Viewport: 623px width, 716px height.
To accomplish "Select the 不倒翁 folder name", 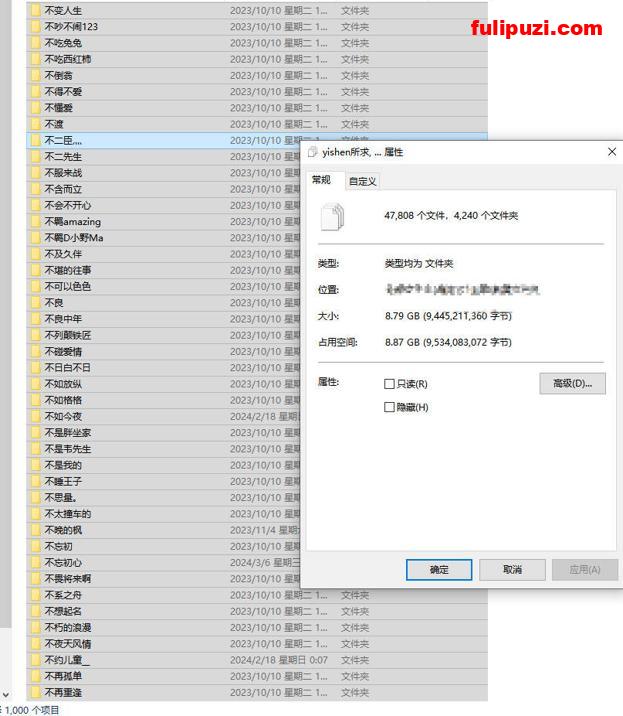I will [x=58, y=75].
